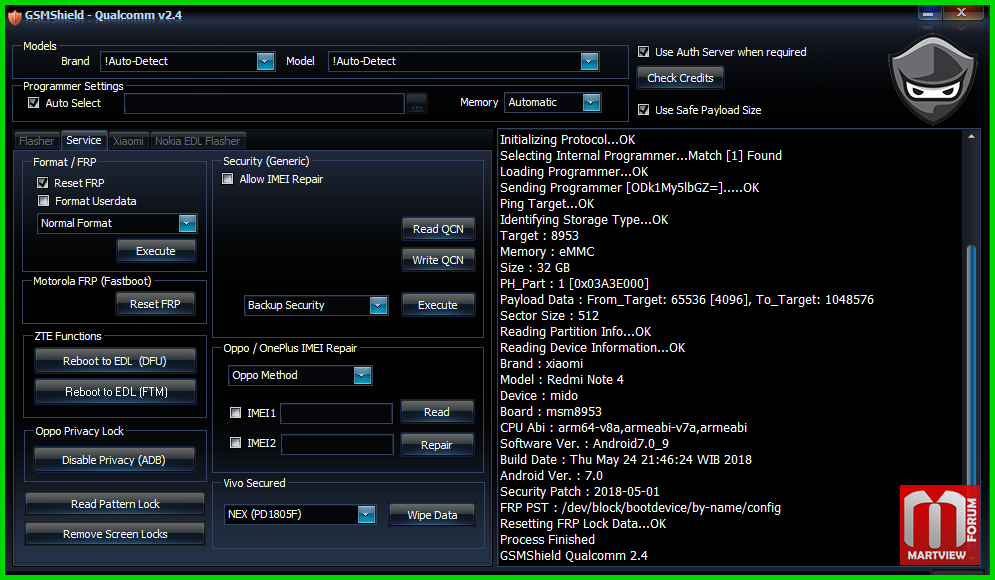Click the IMEI1 input field
The height and width of the screenshot is (580, 995).
[337, 414]
